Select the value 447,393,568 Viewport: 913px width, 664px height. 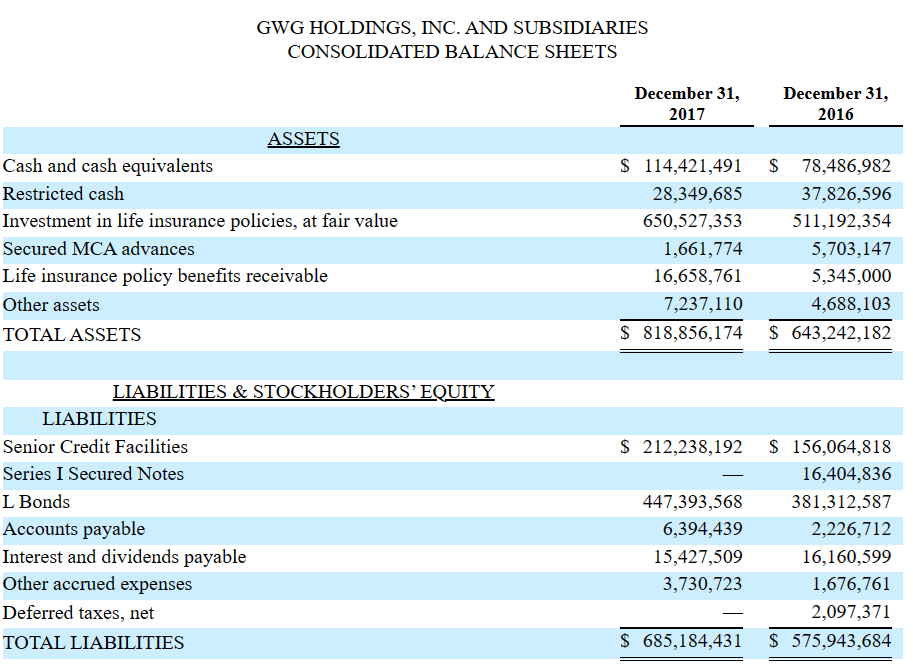click(x=693, y=501)
